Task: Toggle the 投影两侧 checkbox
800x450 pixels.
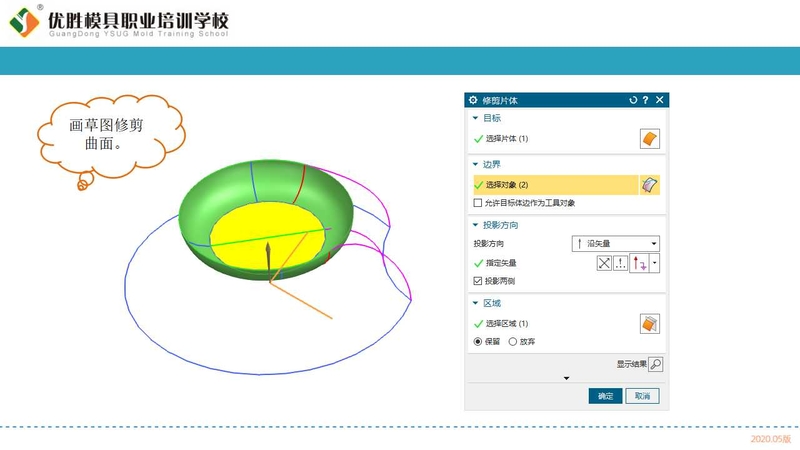Action: [478, 281]
